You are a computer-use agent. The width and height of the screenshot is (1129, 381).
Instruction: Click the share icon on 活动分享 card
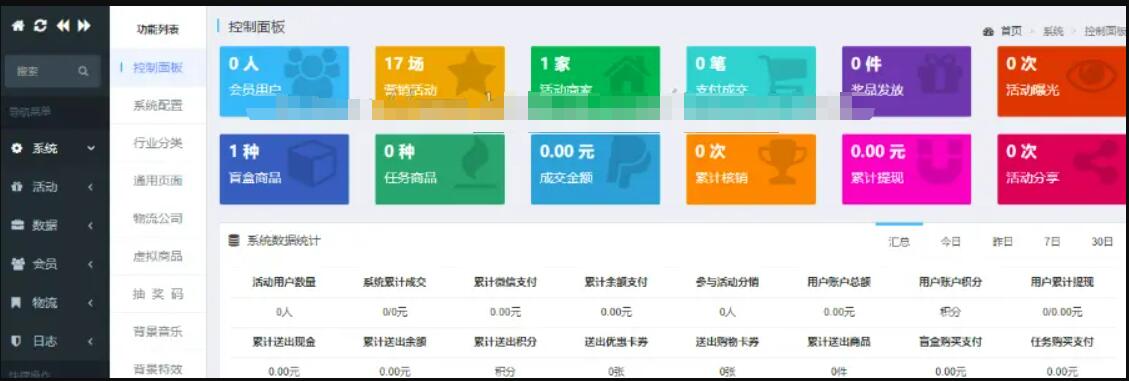pos(1097,164)
